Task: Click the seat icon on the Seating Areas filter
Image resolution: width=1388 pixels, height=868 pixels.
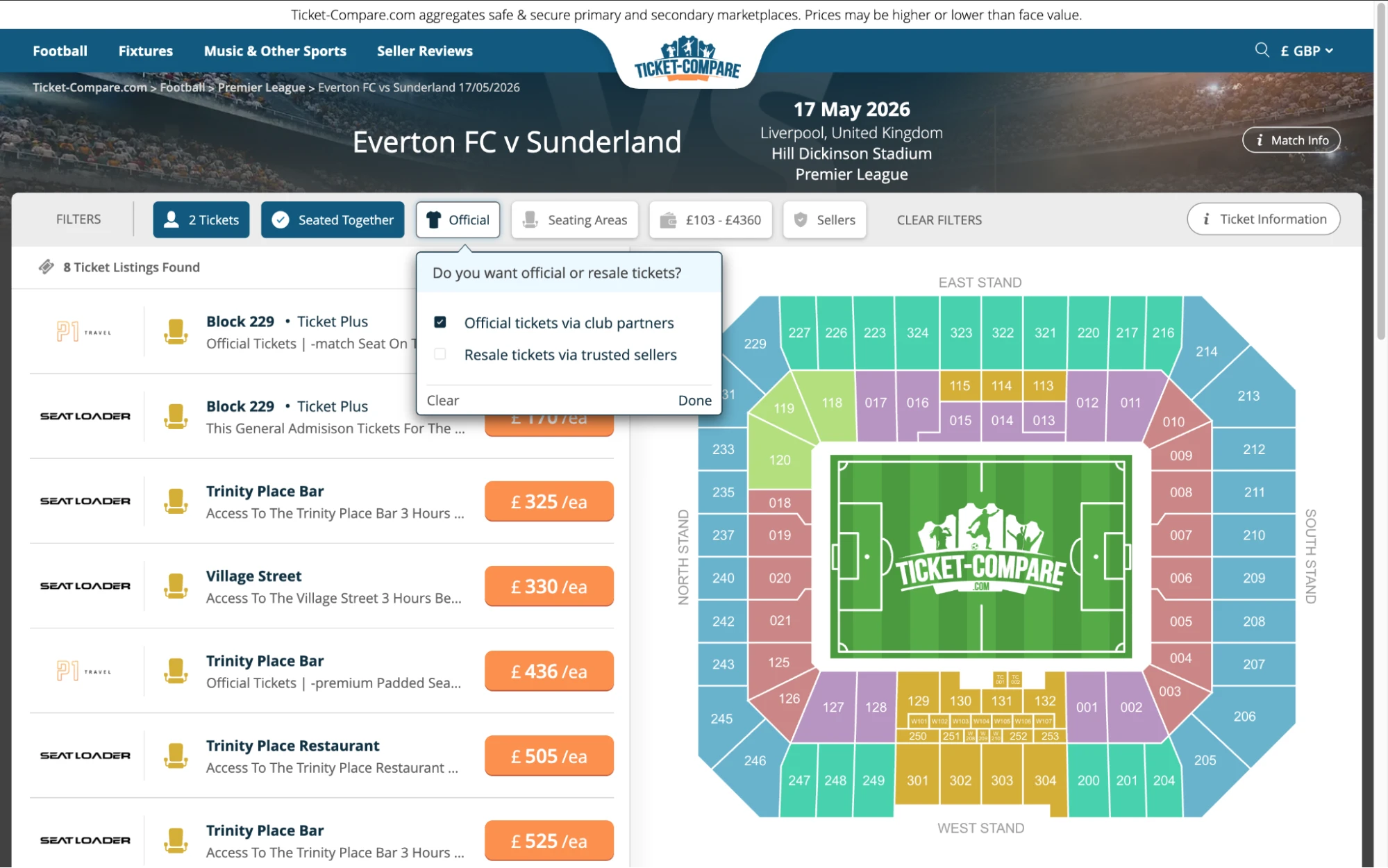Action: point(530,219)
